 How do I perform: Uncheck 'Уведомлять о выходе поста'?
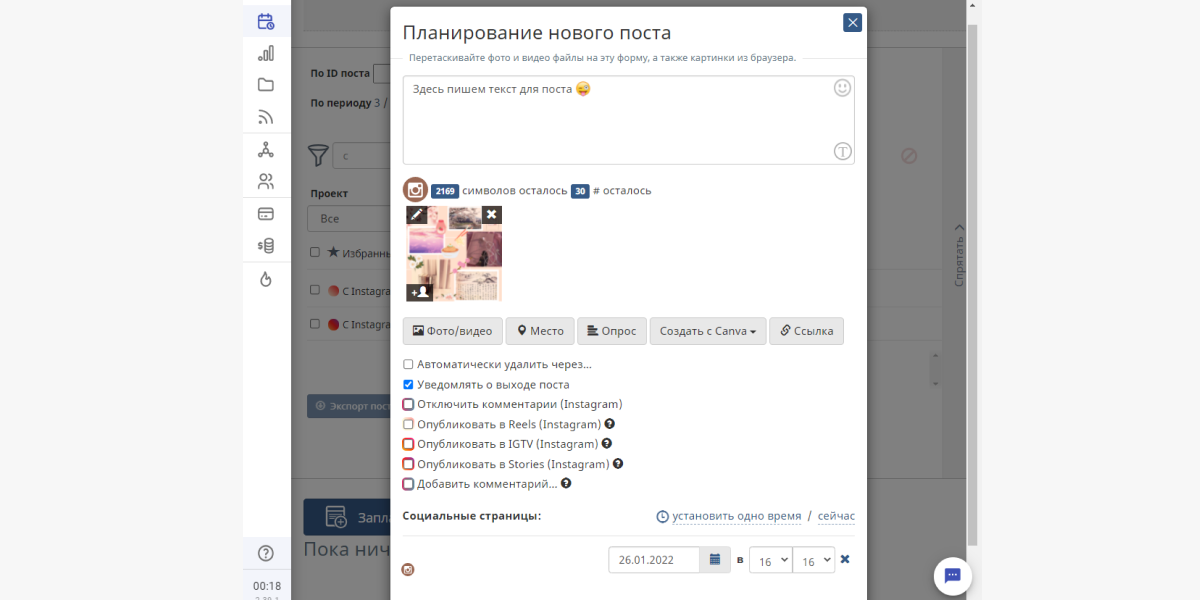coord(408,385)
